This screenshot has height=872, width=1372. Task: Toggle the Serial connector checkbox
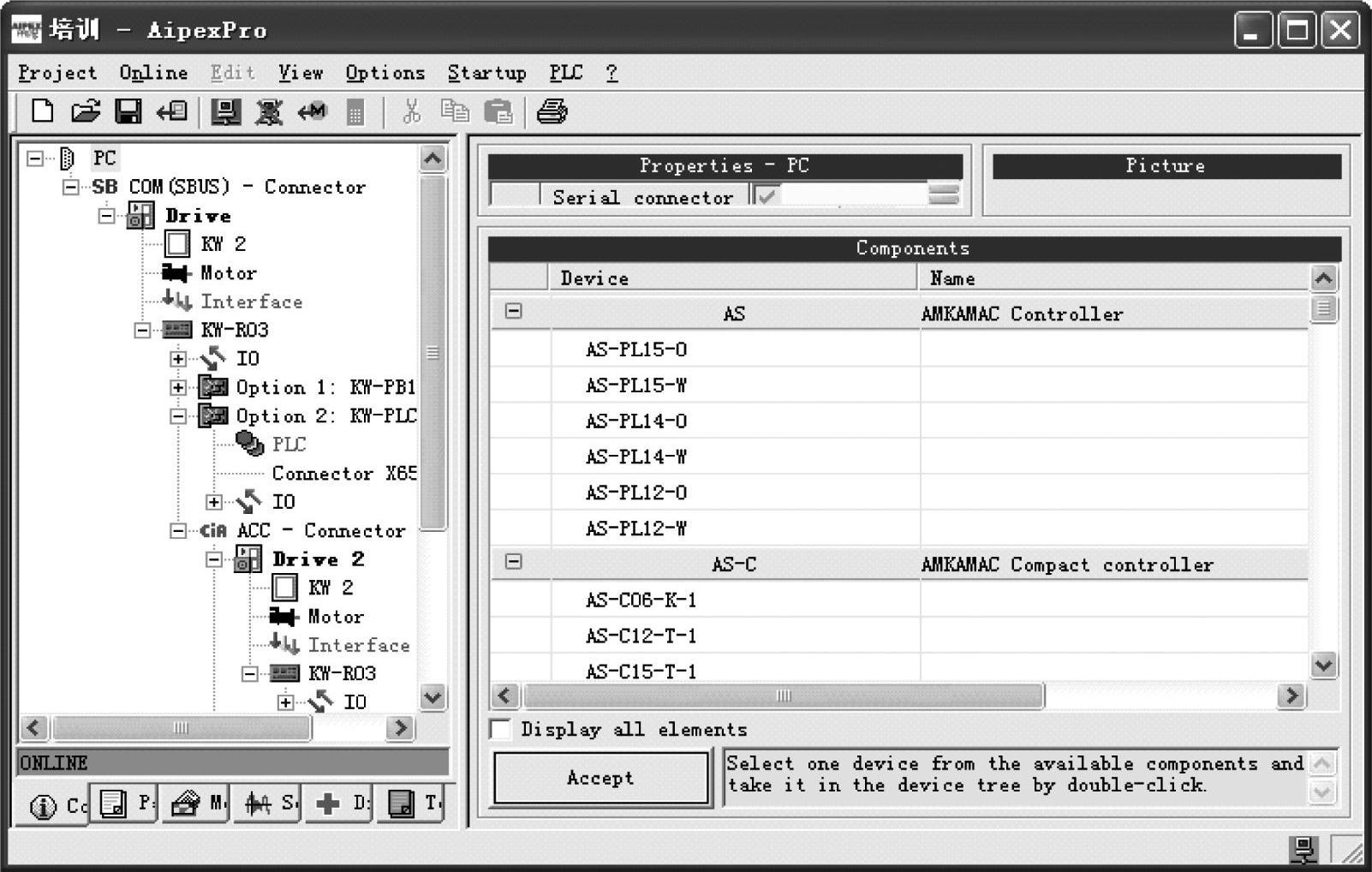pos(767,196)
